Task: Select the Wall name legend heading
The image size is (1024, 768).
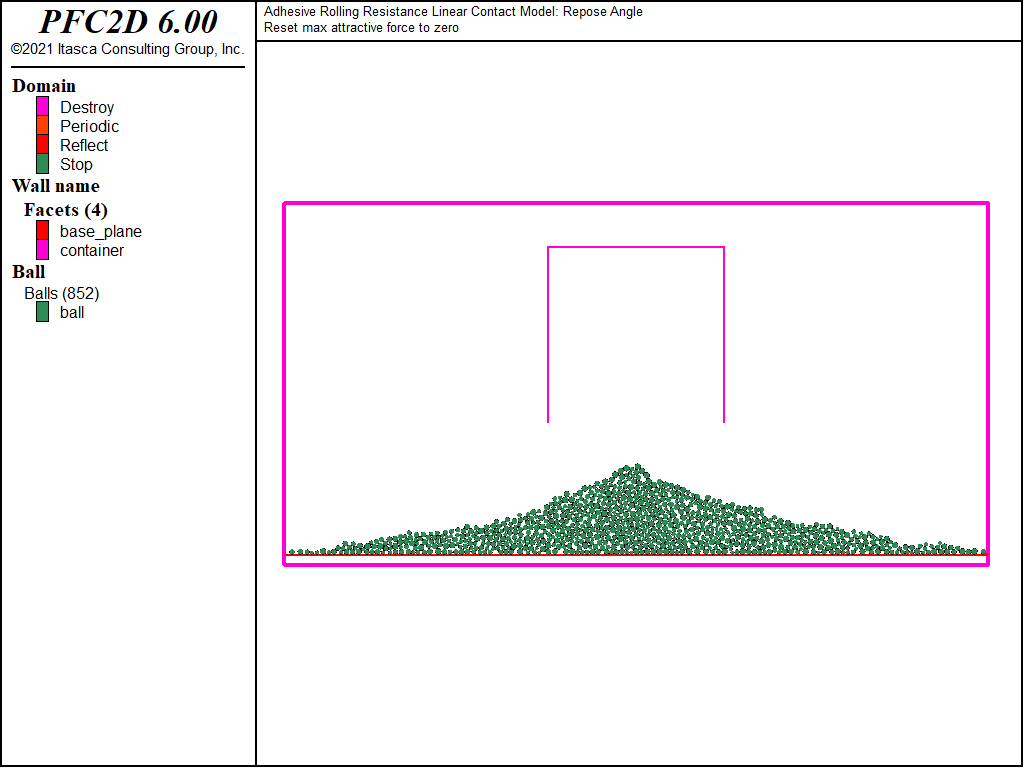Action: [56, 186]
